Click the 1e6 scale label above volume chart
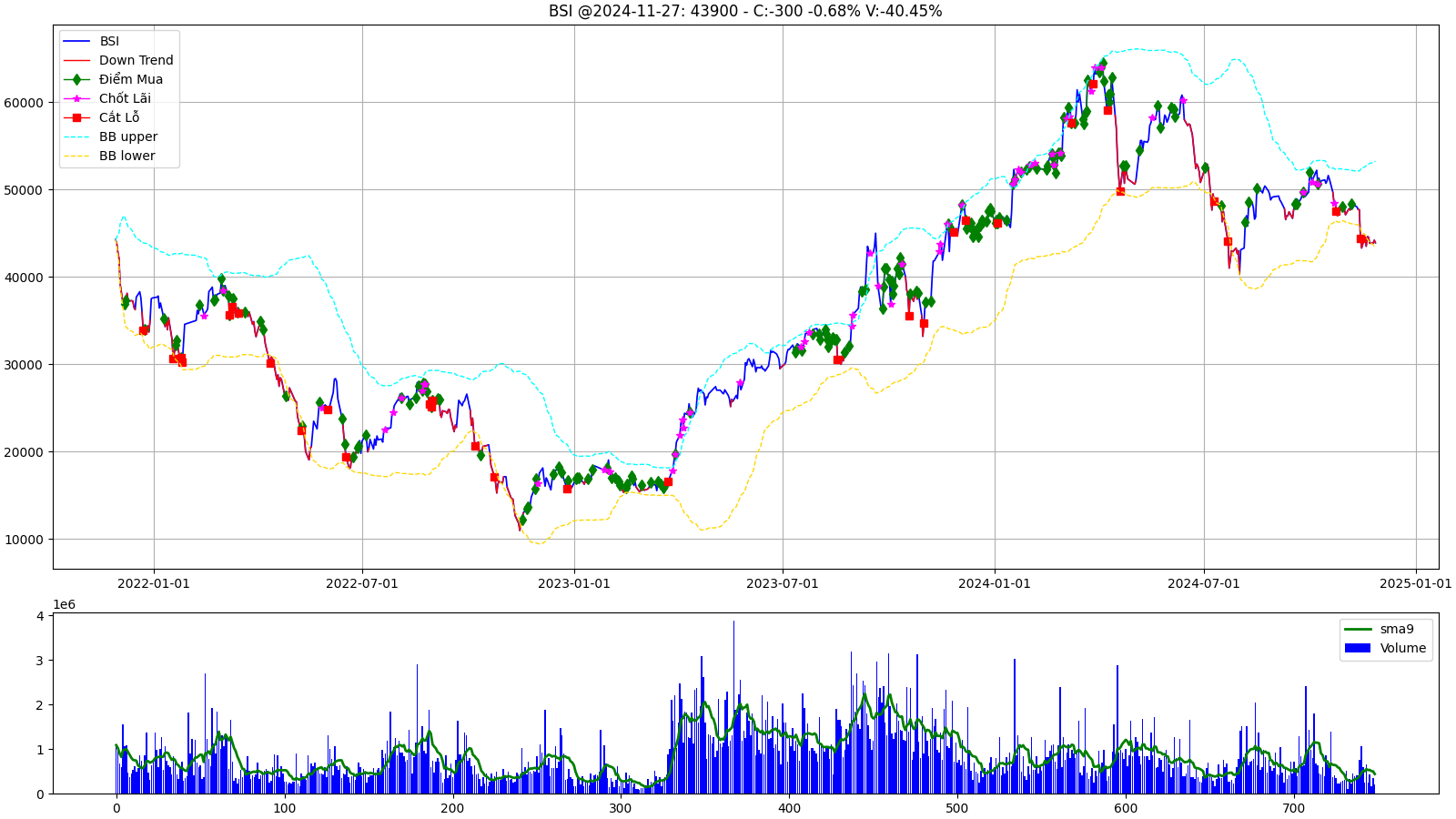The width and height of the screenshot is (1456, 819). [x=65, y=604]
